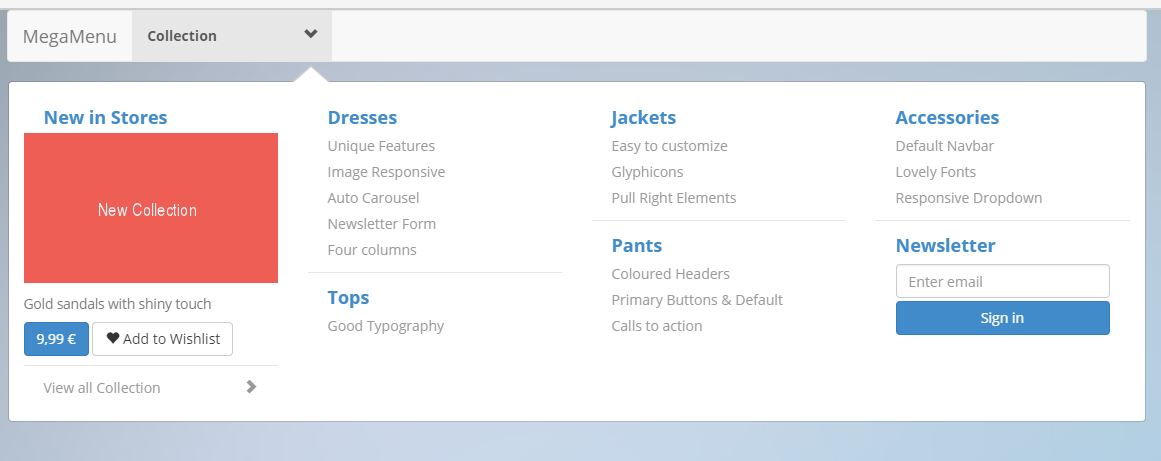Select Good Typography under Tops

(x=386, y=326)
